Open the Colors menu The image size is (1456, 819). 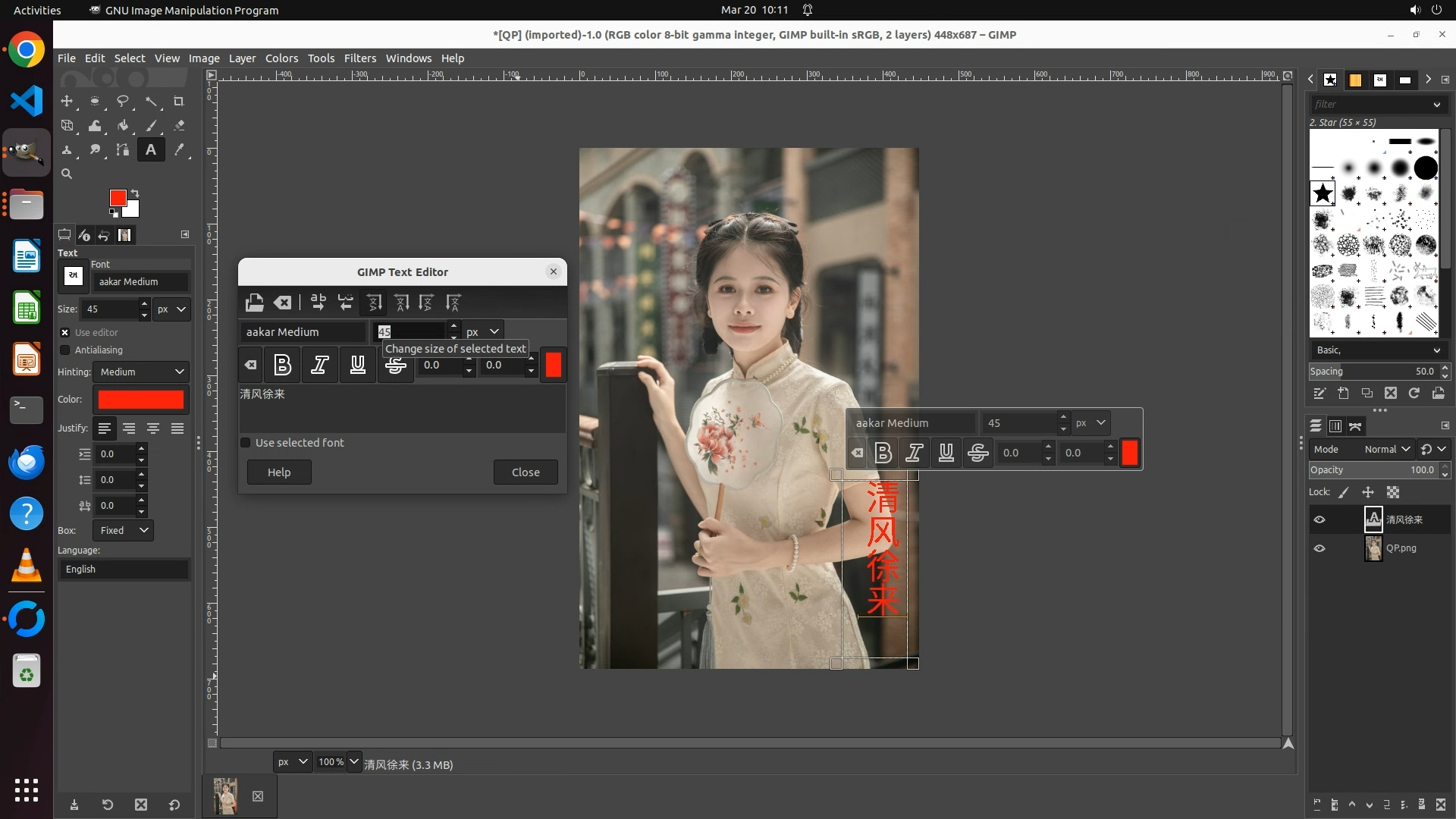(281, 58)
